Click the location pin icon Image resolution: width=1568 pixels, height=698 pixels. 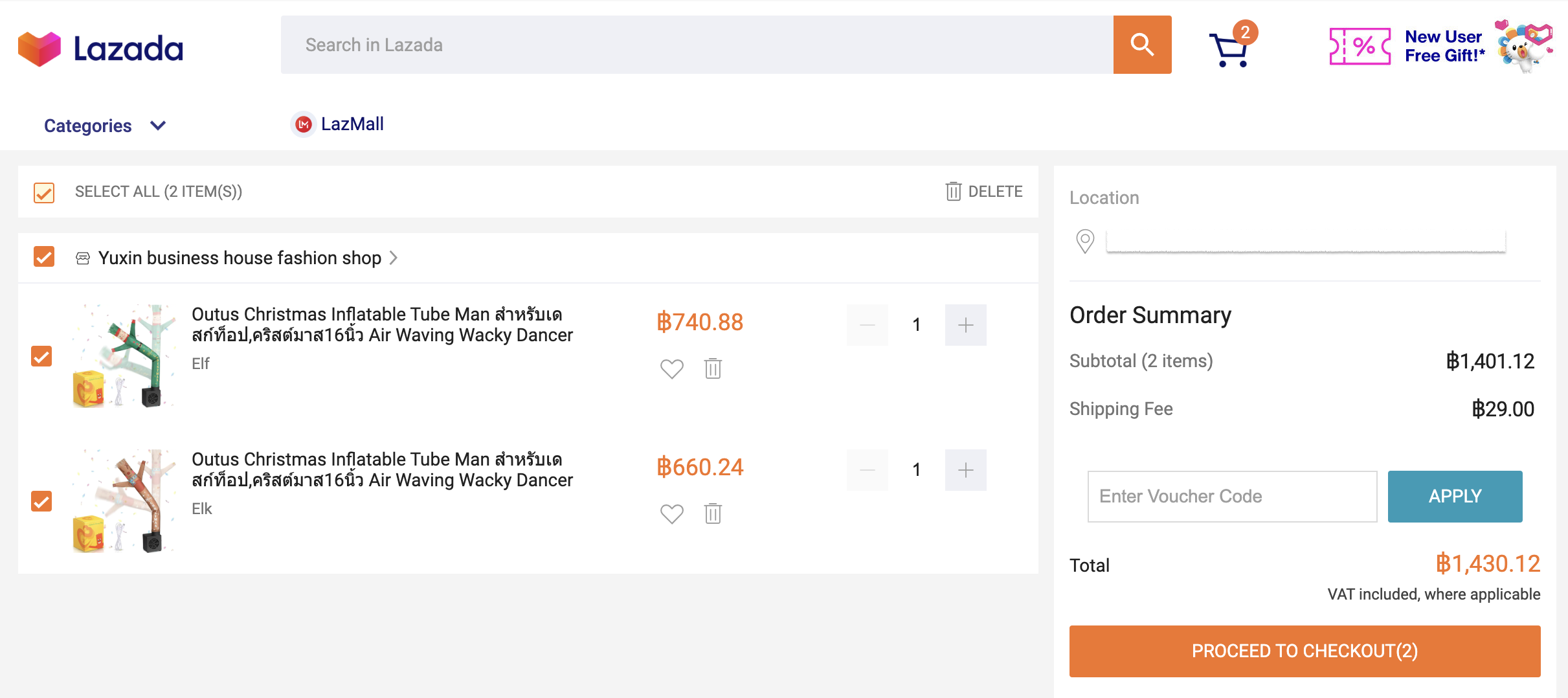click(x=1085, y=242)
